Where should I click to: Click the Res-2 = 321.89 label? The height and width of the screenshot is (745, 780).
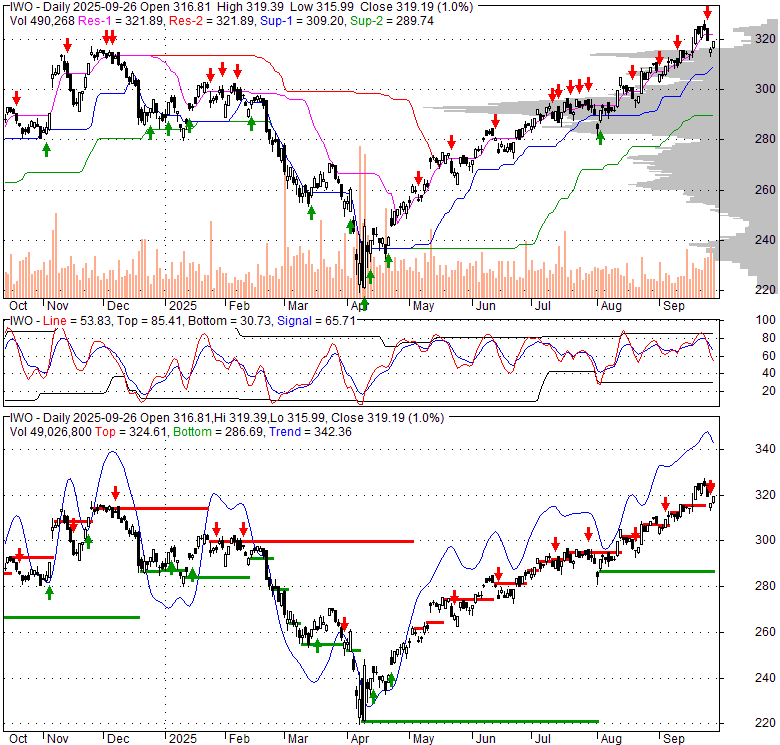pos(211,21)
